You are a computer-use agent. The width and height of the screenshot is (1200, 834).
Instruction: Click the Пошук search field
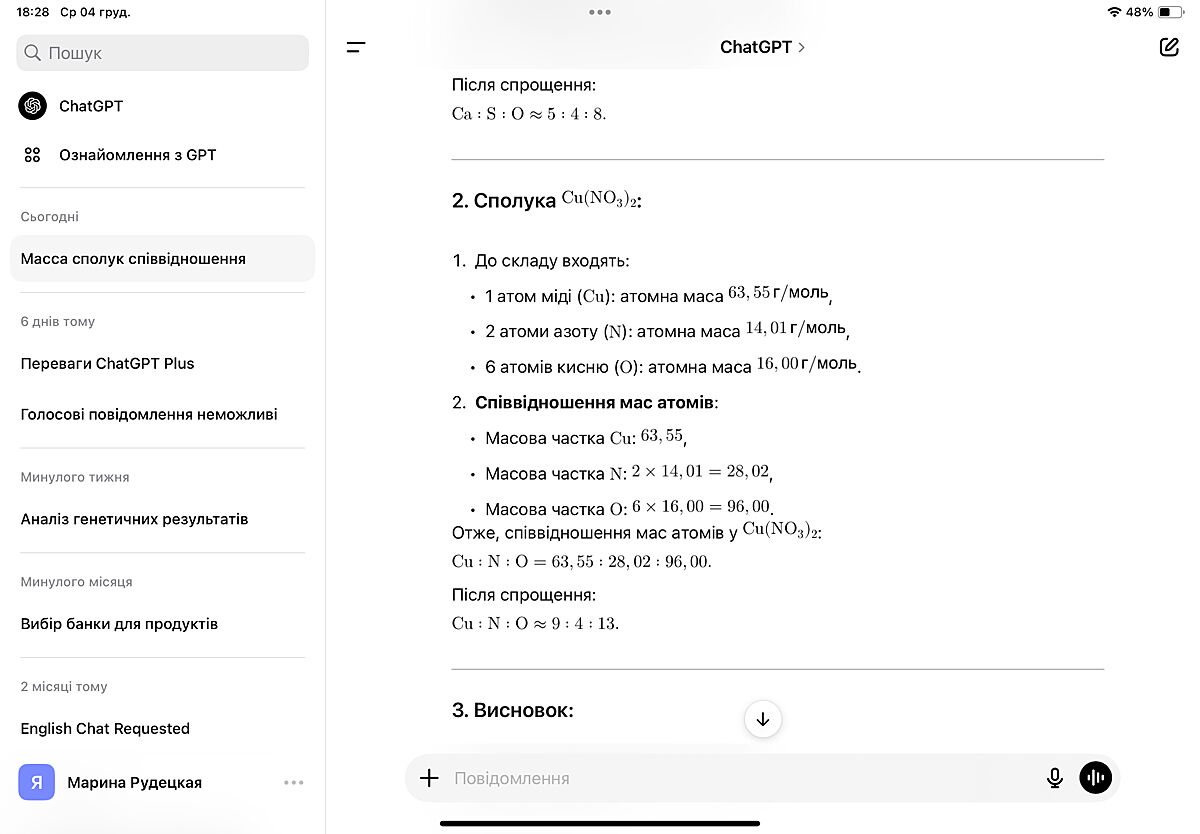tap(162, 53)
